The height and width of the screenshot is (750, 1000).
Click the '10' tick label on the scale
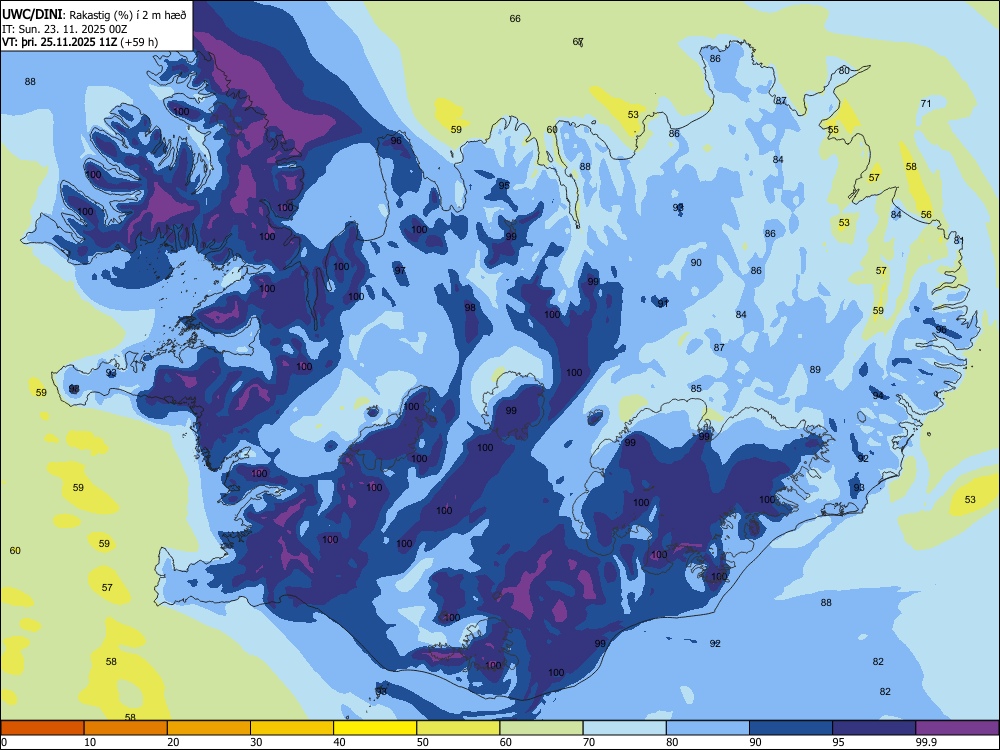[x=90, y=742]
